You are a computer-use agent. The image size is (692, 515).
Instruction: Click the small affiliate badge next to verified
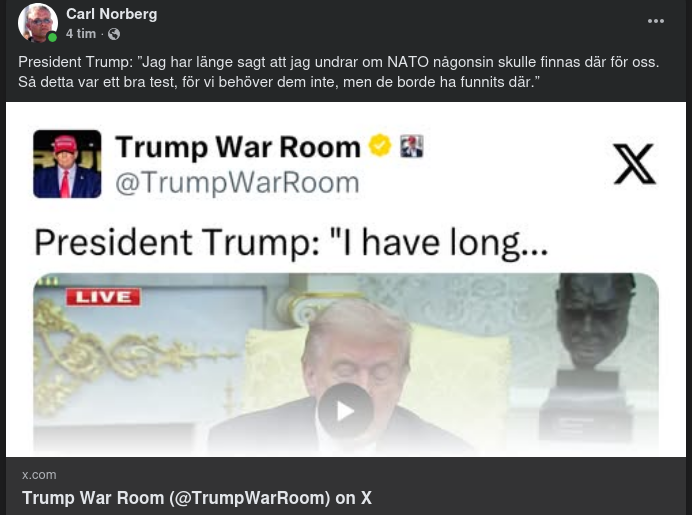pos(411,146)
